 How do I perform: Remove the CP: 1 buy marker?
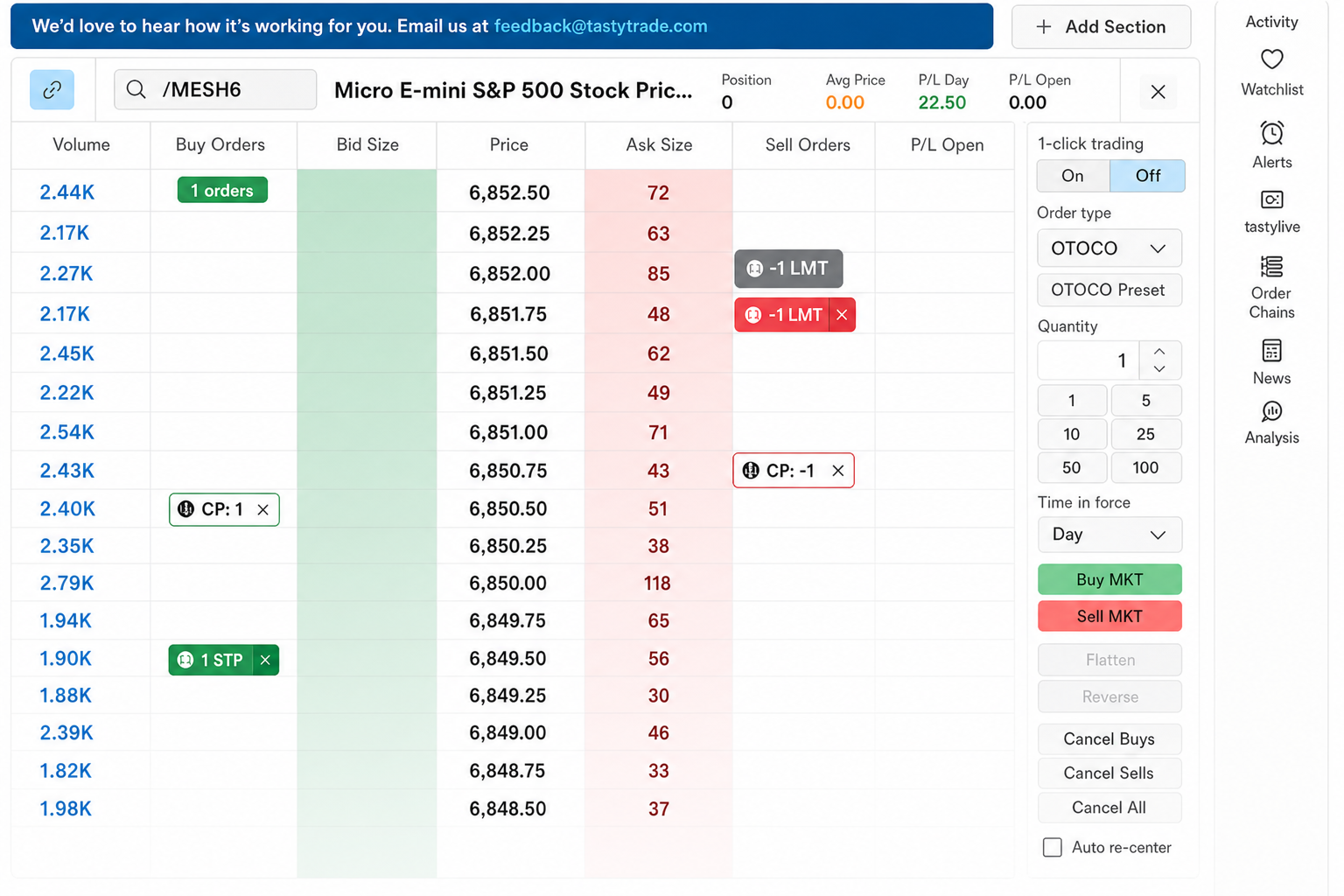pos(262,509)
